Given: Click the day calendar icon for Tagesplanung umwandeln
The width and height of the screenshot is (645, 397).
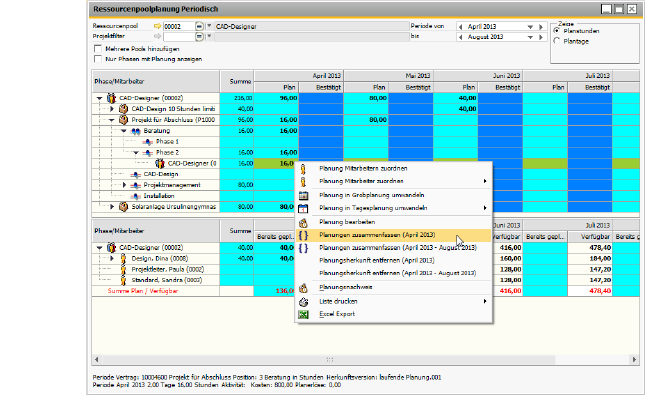Looking at the screenshot, I should [x=303, y=208].
